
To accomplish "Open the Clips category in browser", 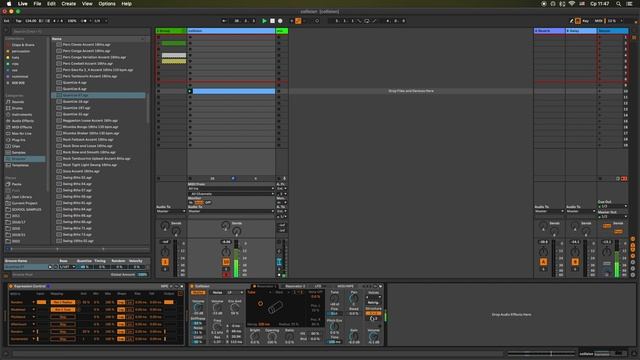I will click(x=16, y=146).
